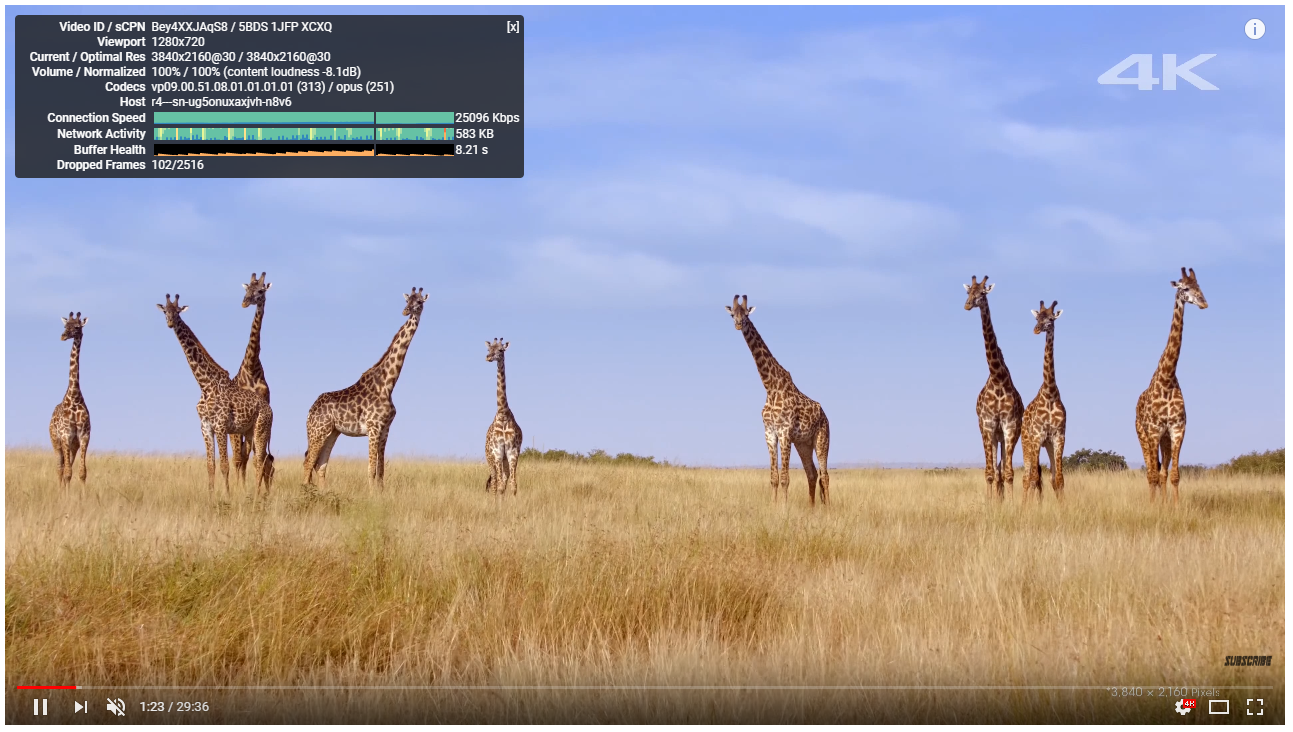Click the SUBSCRIBE watermark

pos(1247,661)
